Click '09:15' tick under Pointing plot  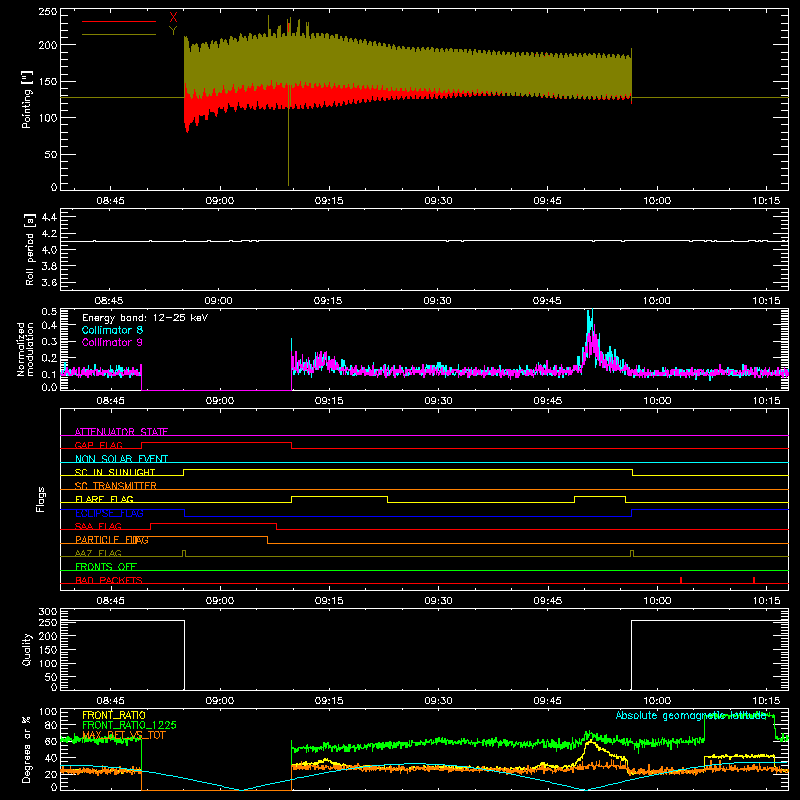[329, 201]
